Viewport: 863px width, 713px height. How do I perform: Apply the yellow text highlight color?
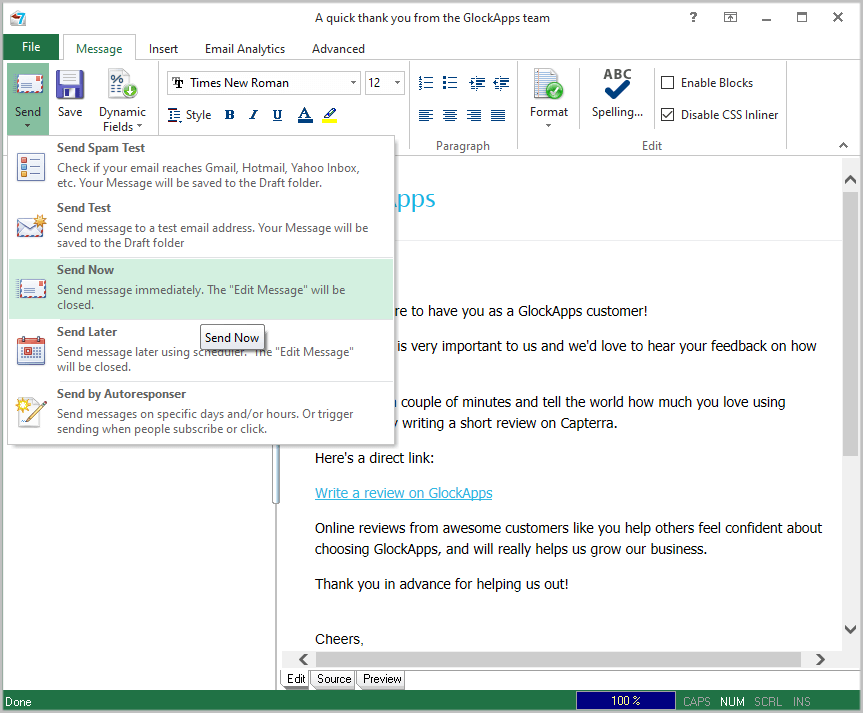point(330,115)
